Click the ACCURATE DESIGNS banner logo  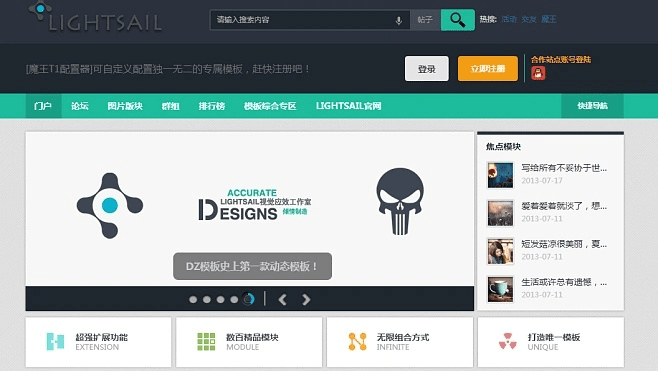pos(255,204)
